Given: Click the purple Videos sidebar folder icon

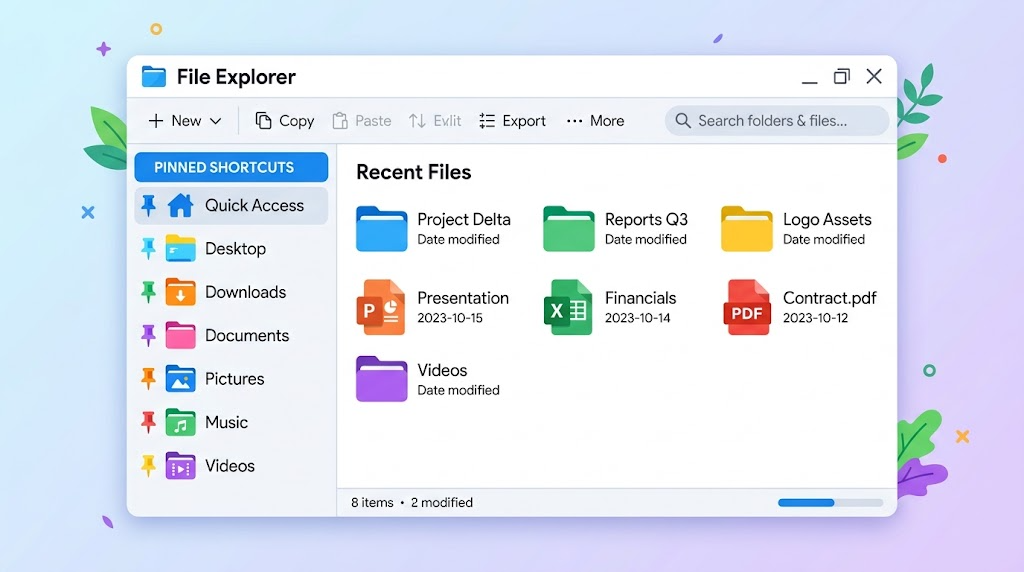Looking at the screenshot, I should pos(180,466).
